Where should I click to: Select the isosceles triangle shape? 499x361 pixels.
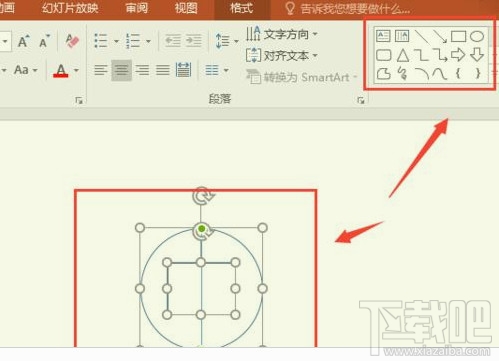pos(403,55)
